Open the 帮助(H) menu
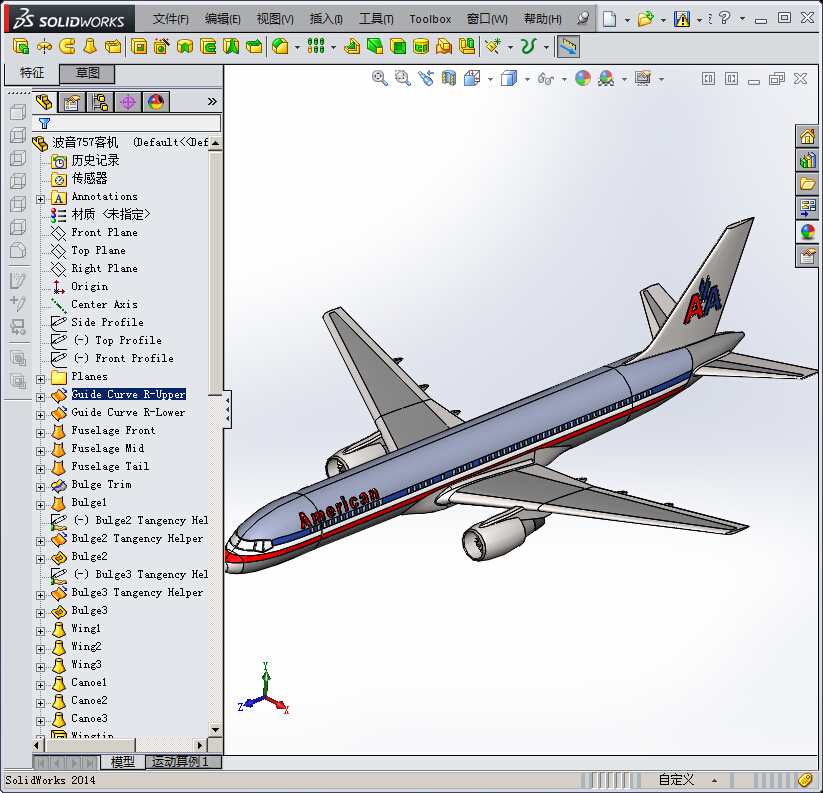 coord(543,19)
